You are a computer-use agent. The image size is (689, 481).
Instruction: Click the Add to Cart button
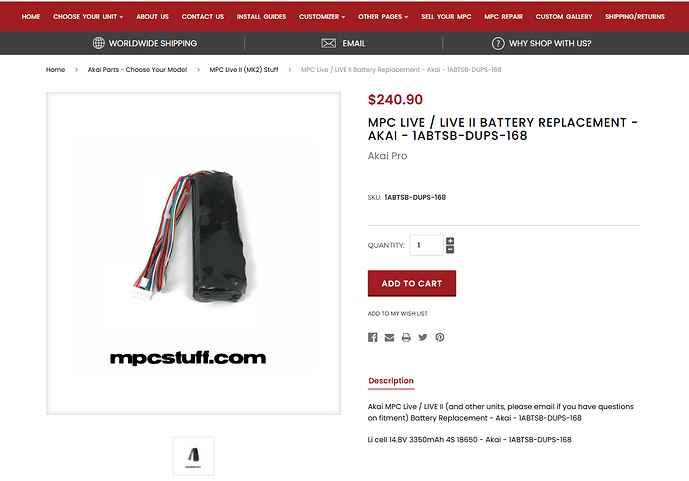pyautogui.click(x=412, y=283)
